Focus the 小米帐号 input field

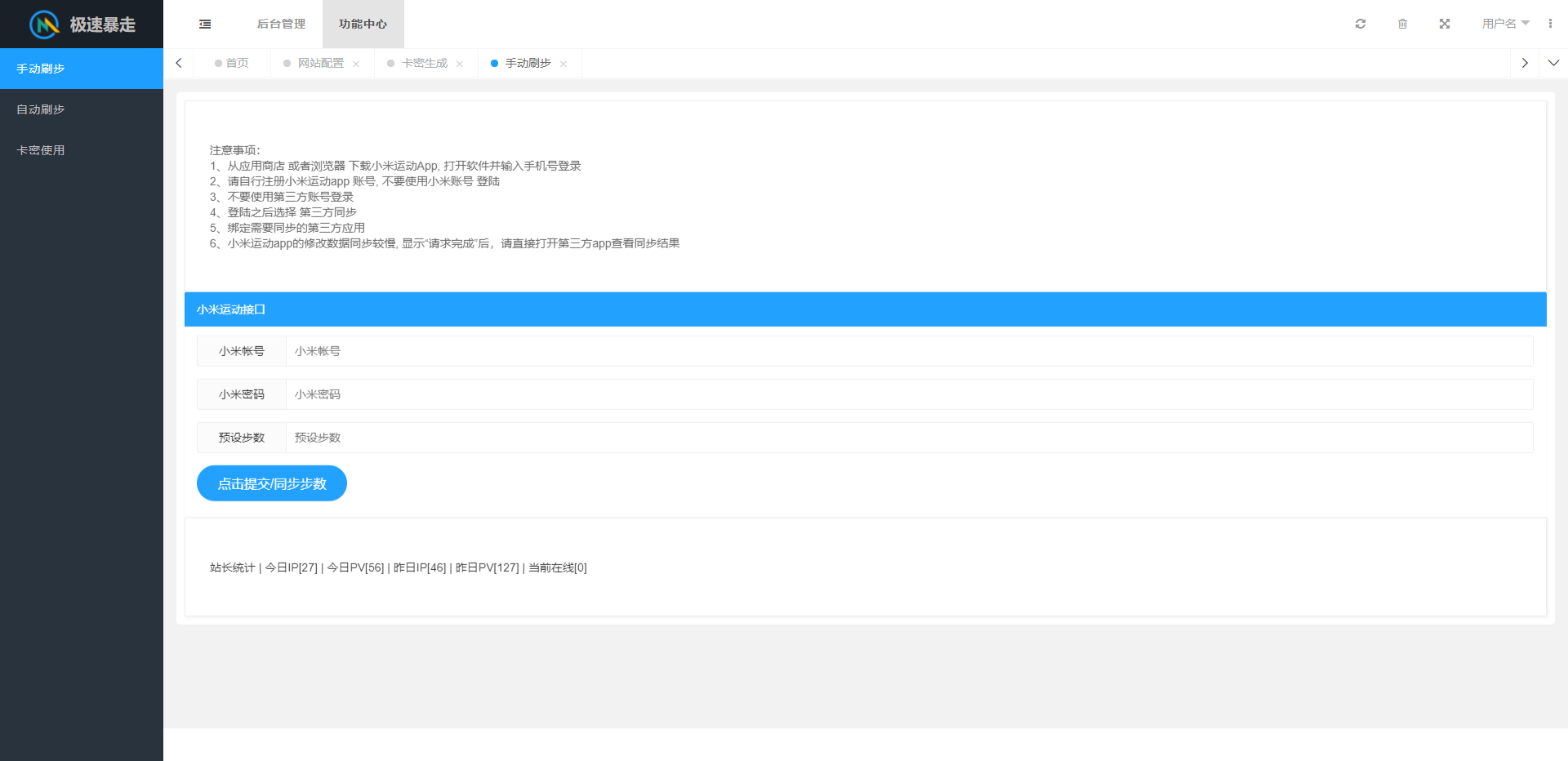908,351
